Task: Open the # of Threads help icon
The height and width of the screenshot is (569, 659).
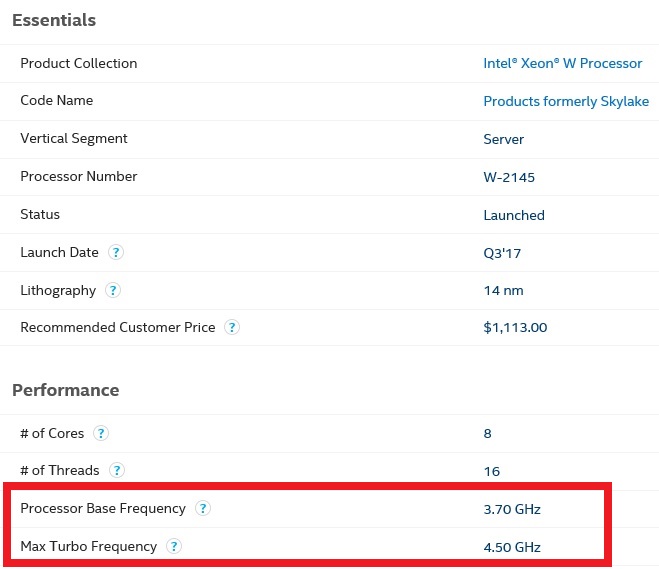Action: click(x=117, y=470)
